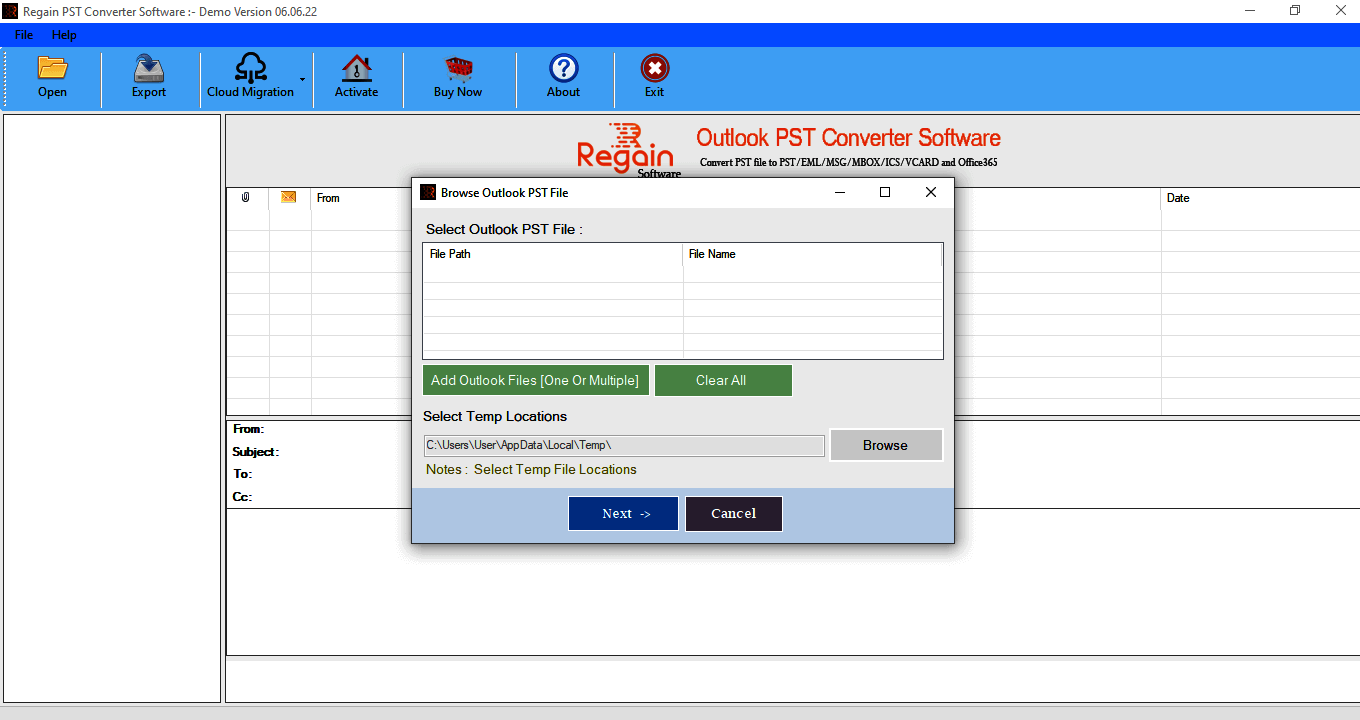Select the Cloud Migration toolbar icon
Image resolution: width=1360 pixels, height=720 pixels.
(250, 77)
